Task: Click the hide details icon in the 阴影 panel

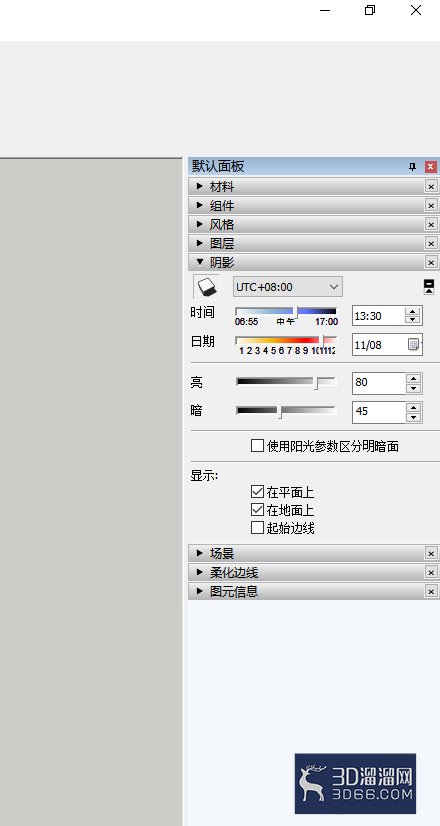Action: 429,287
